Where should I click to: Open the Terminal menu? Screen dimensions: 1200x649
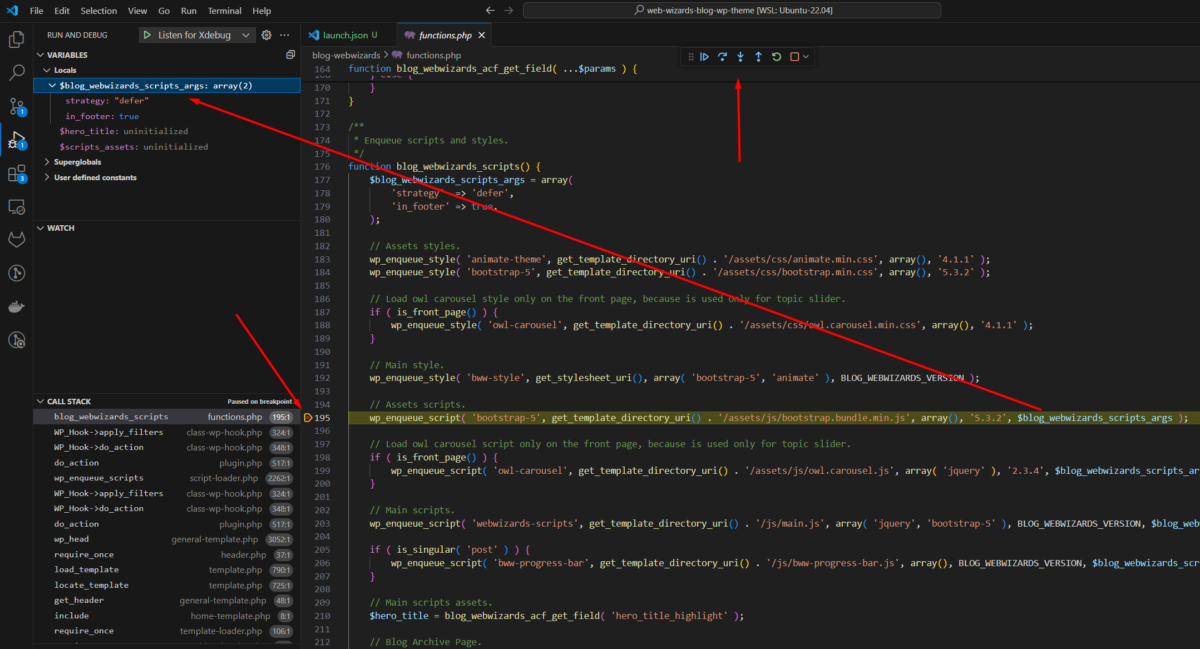click(x=224, y=10)
